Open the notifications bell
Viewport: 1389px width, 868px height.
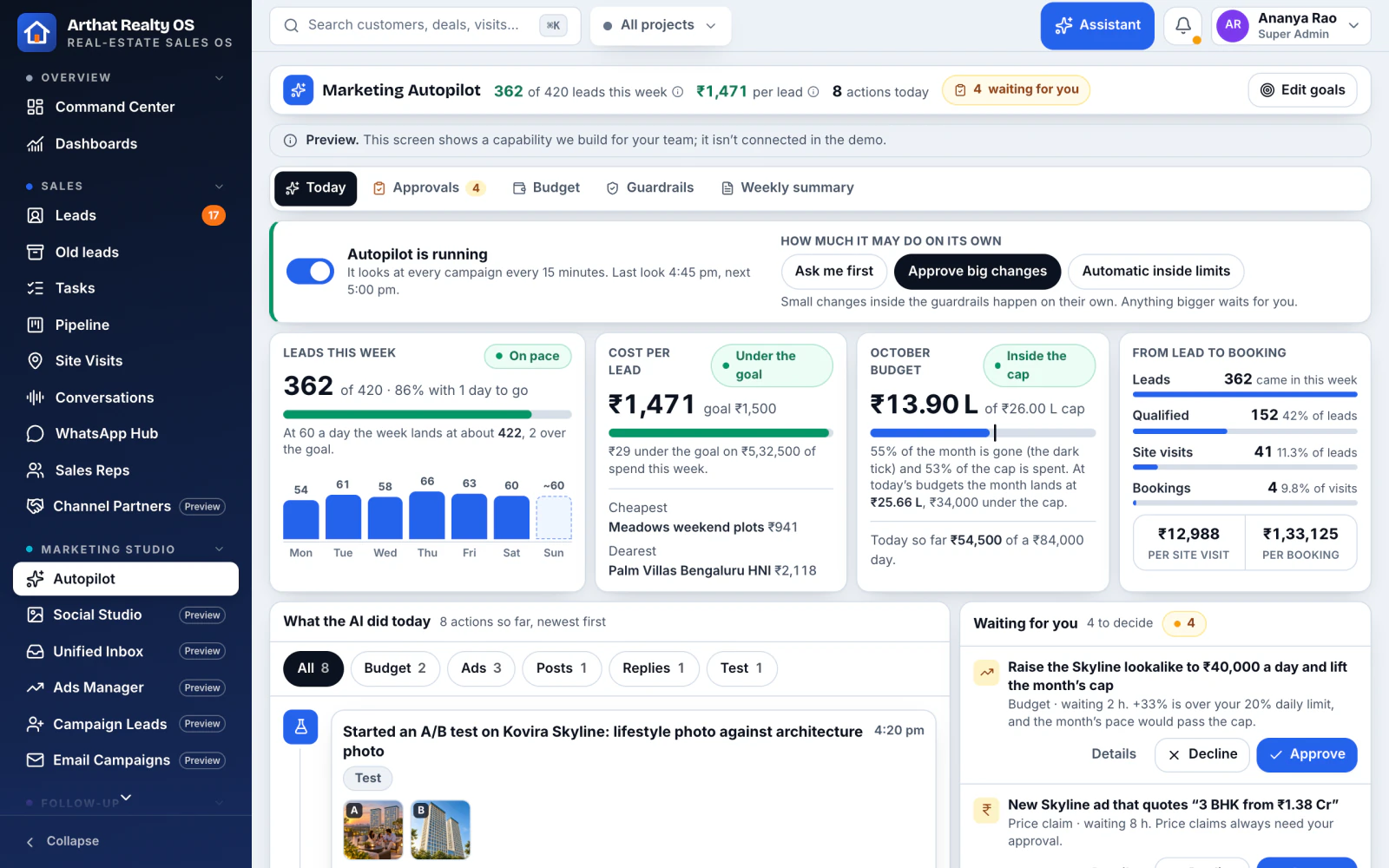pyautogui.click(x=1182, y=26)
